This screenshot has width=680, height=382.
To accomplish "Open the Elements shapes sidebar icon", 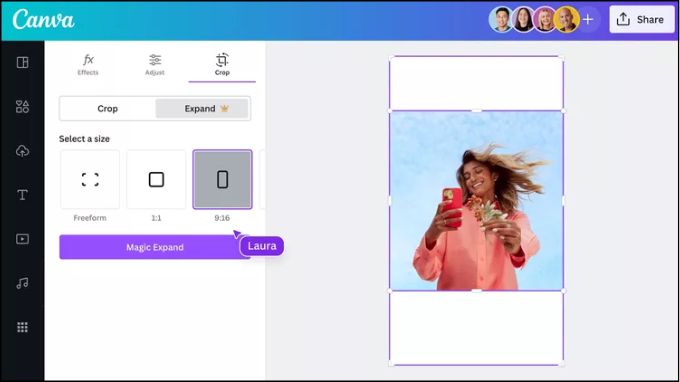I will point(23,107).
